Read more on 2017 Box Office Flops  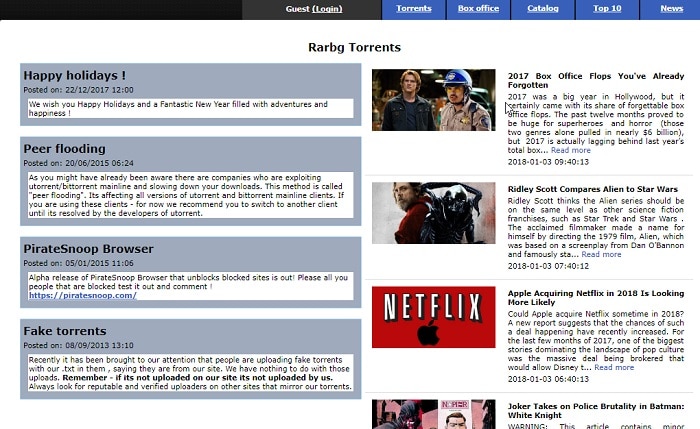point(571,150)
